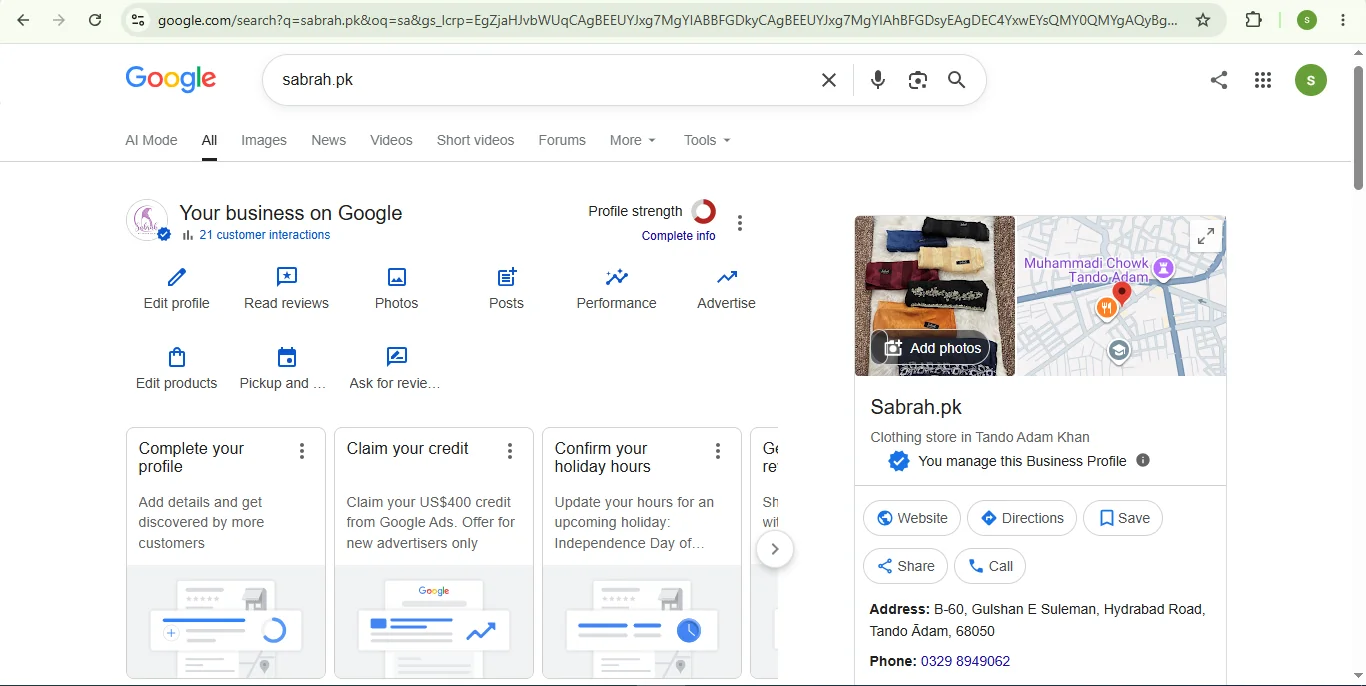The image size is (1366, 686).
Task: Reload the current page
Action: (95, 20)
